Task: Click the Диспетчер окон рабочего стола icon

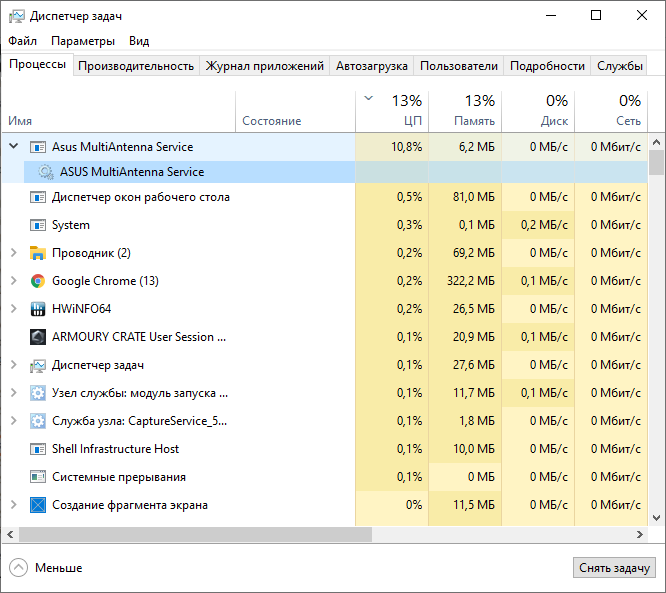Action: [x=38, y=197]
